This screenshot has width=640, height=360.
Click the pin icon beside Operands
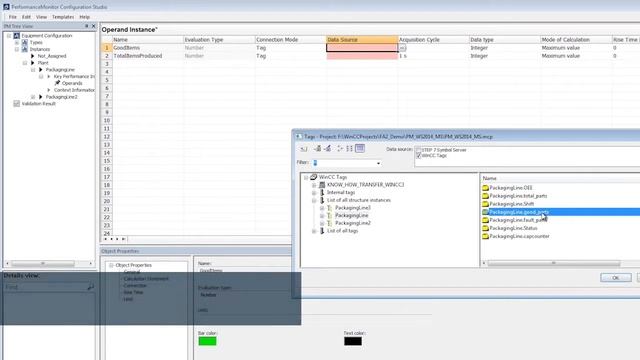[57, 83]
